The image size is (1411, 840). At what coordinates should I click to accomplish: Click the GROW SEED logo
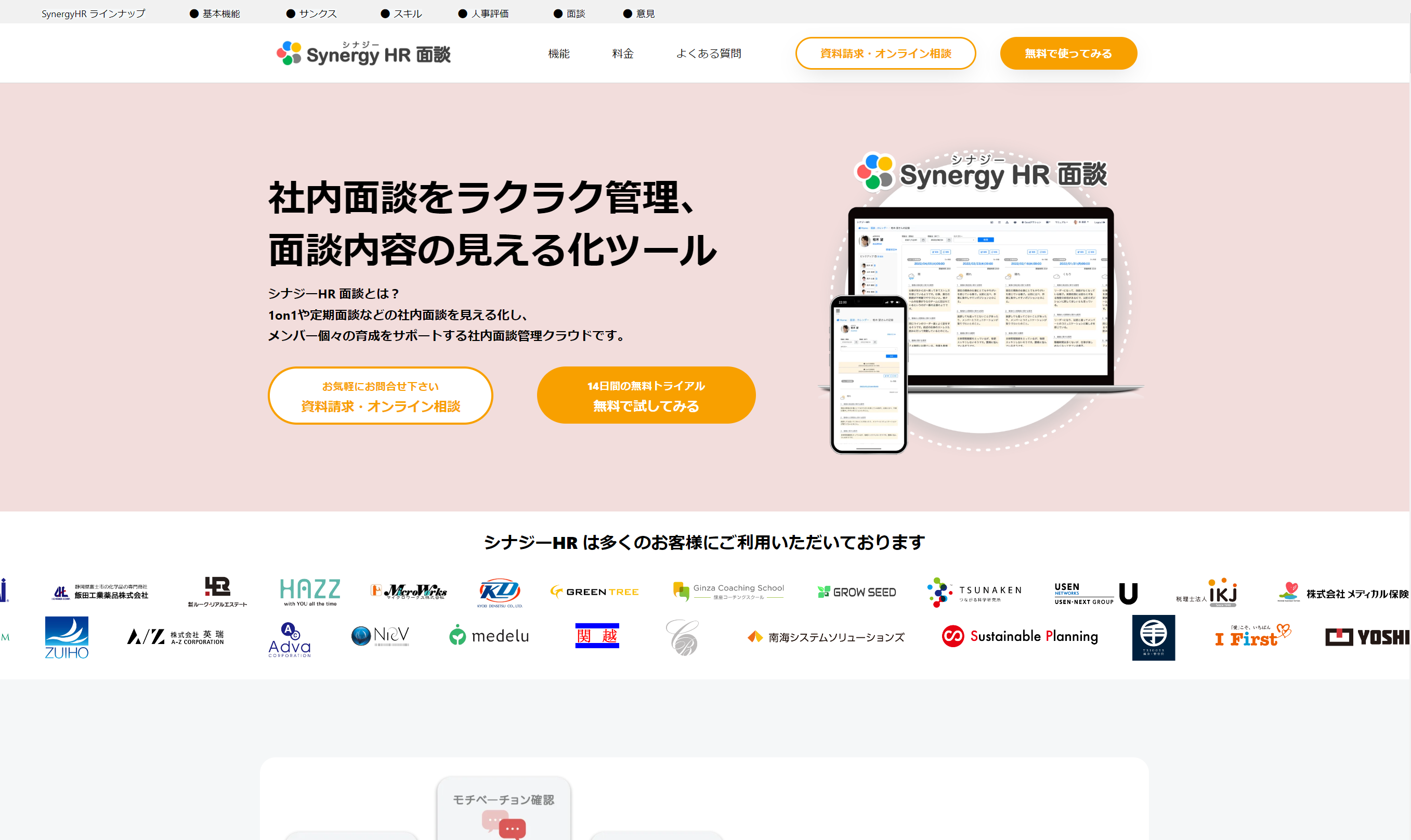856,592
